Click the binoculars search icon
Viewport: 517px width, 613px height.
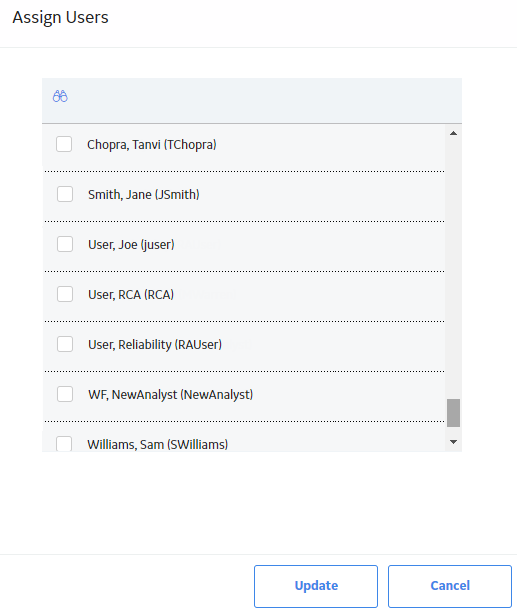(60, 96)
